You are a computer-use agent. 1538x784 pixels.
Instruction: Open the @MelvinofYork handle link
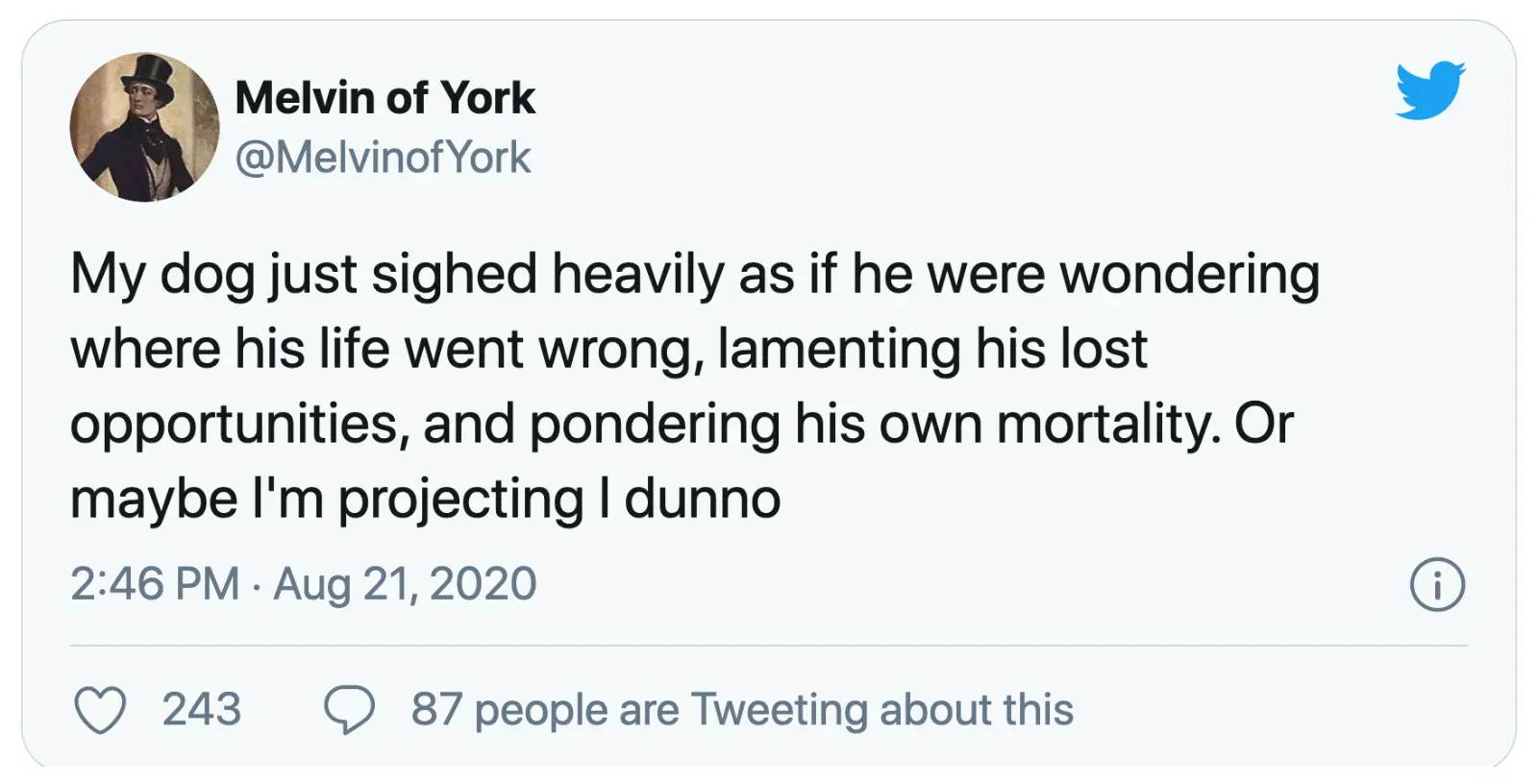click(383, 158)
